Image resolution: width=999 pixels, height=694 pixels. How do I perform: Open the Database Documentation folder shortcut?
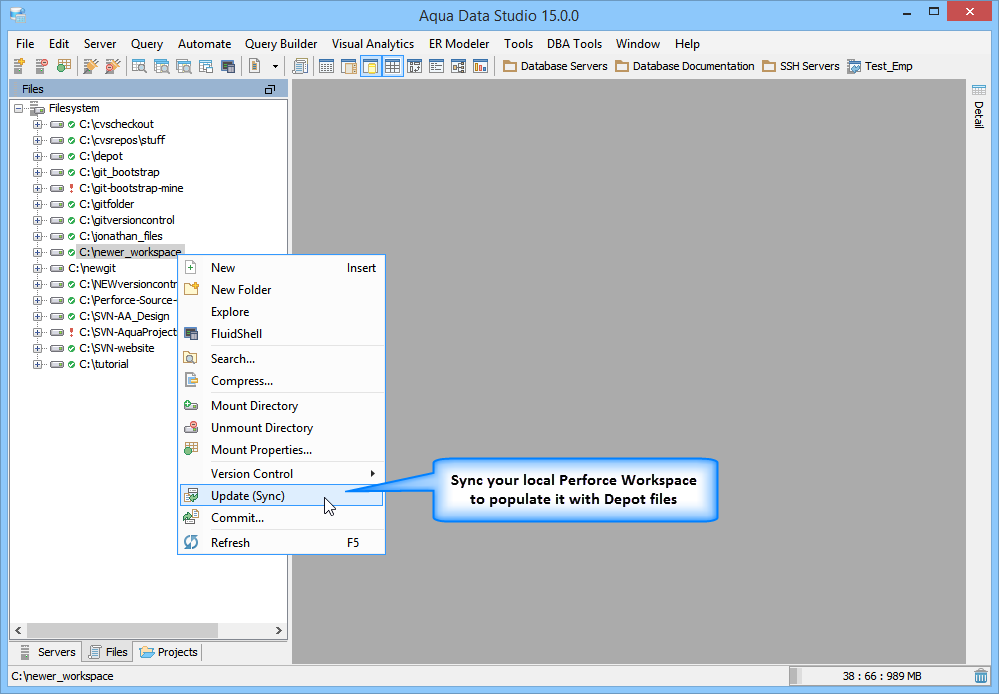point(685,66)
